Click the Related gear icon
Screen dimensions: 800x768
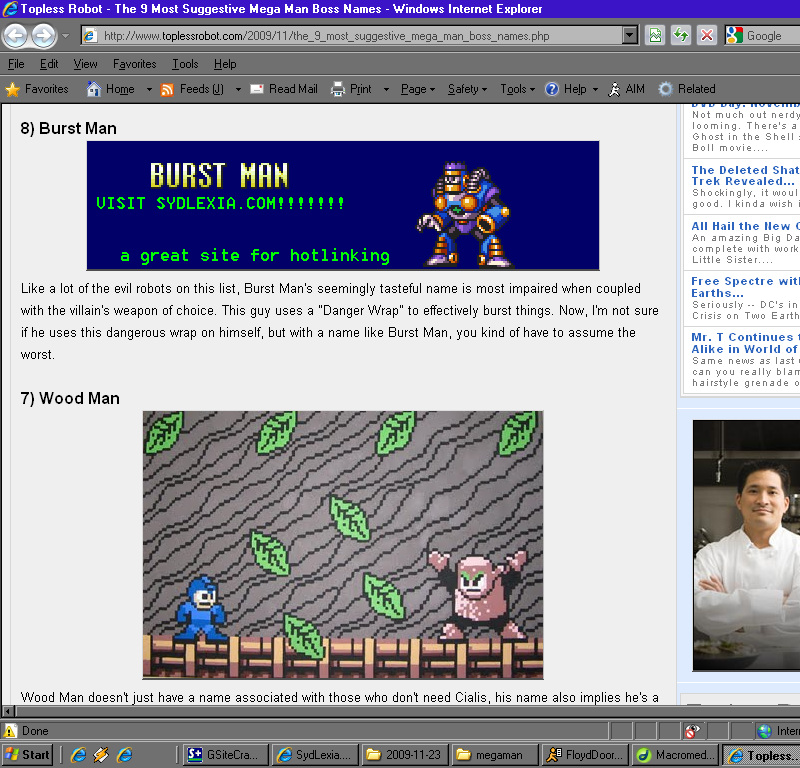665,89
